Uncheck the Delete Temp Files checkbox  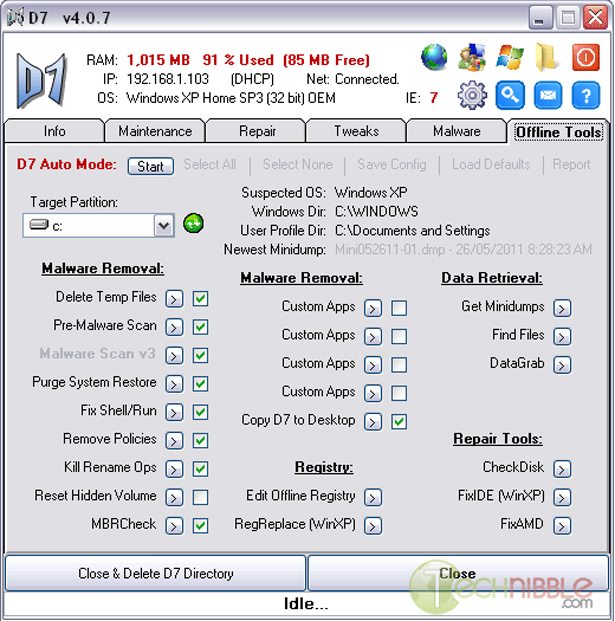[201, 298]
